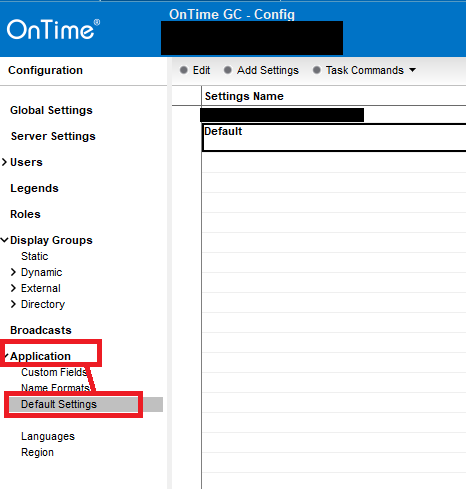Open the Users section
This screenshot has height=489, width=466.
pos(26,162)
